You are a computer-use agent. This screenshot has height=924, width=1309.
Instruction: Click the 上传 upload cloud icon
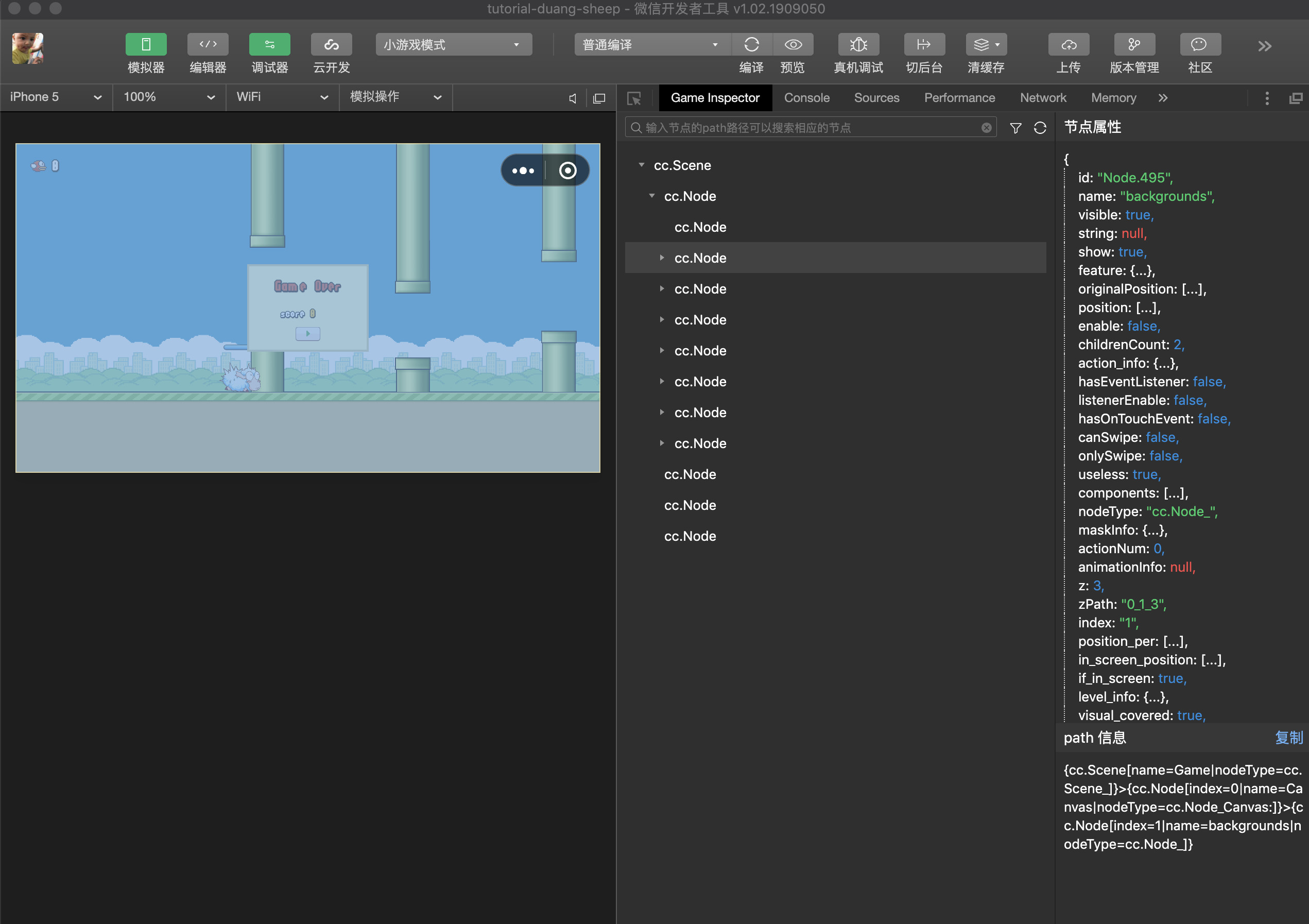(x=1069, y=44)
